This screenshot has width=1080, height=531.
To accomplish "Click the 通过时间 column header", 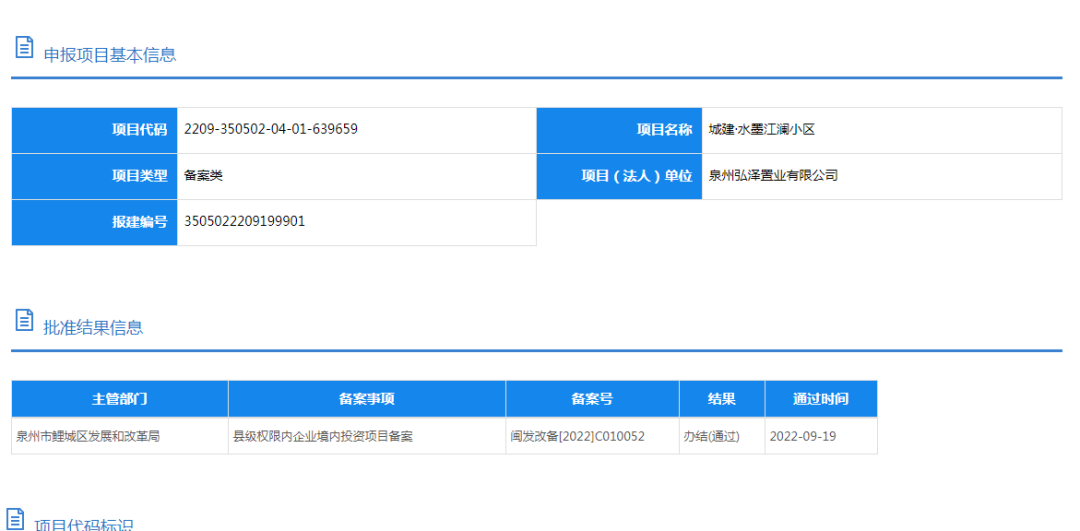I will pos(821,399).
